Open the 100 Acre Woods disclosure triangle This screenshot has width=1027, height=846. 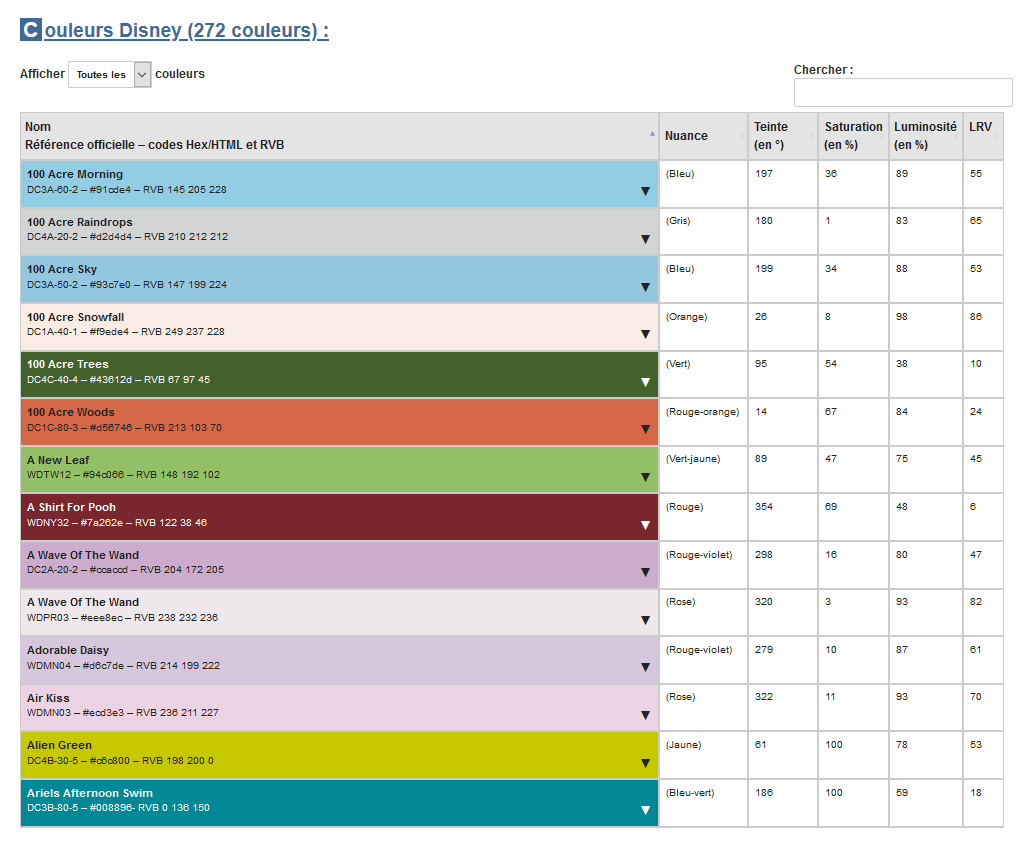645,428
